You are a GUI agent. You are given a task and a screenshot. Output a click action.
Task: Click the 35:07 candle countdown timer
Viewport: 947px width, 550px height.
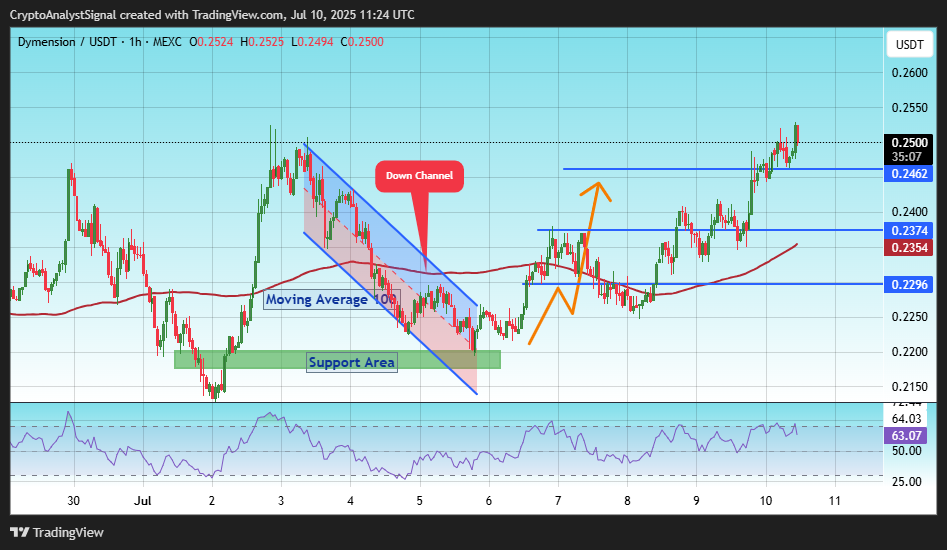click(x=907, y=157)
